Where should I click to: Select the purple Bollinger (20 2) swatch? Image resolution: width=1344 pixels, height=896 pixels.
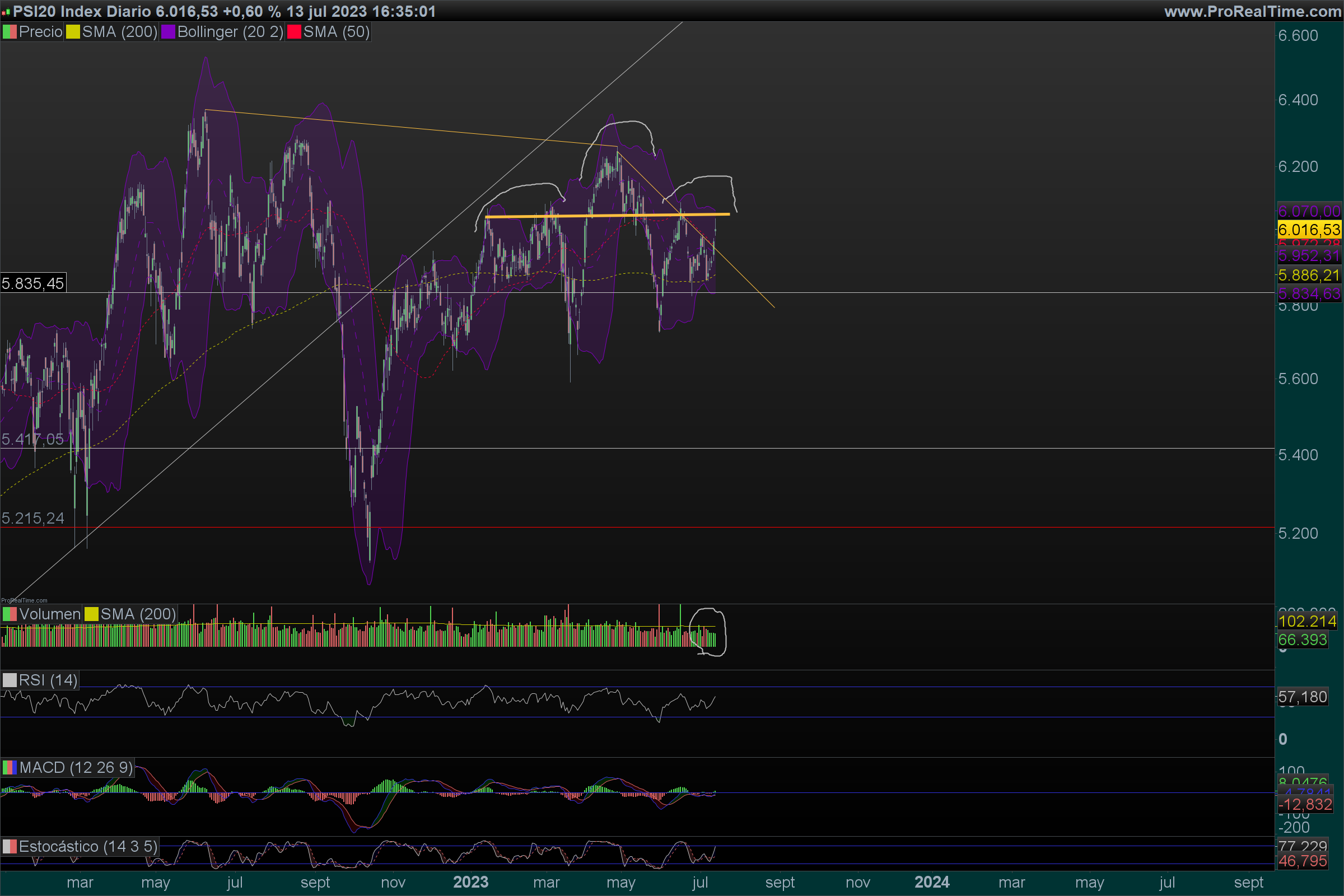pyautogui.click(x=168, y=32)
